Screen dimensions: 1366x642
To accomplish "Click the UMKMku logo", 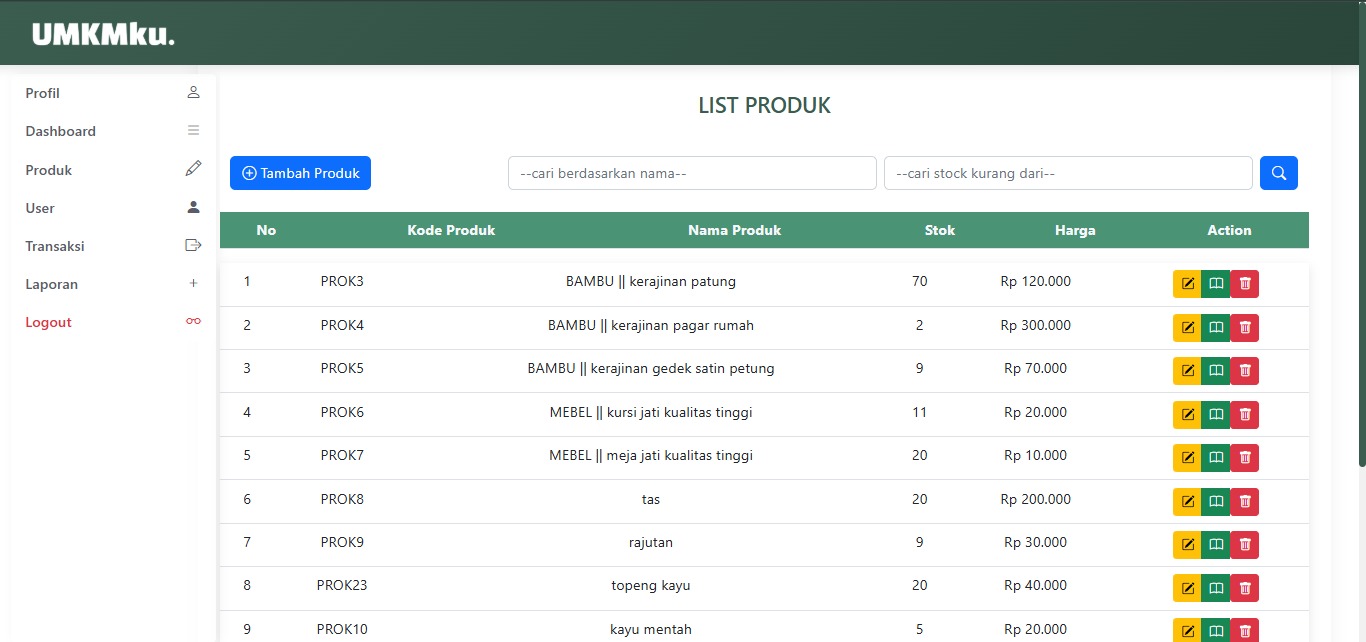I will [103, 34].
